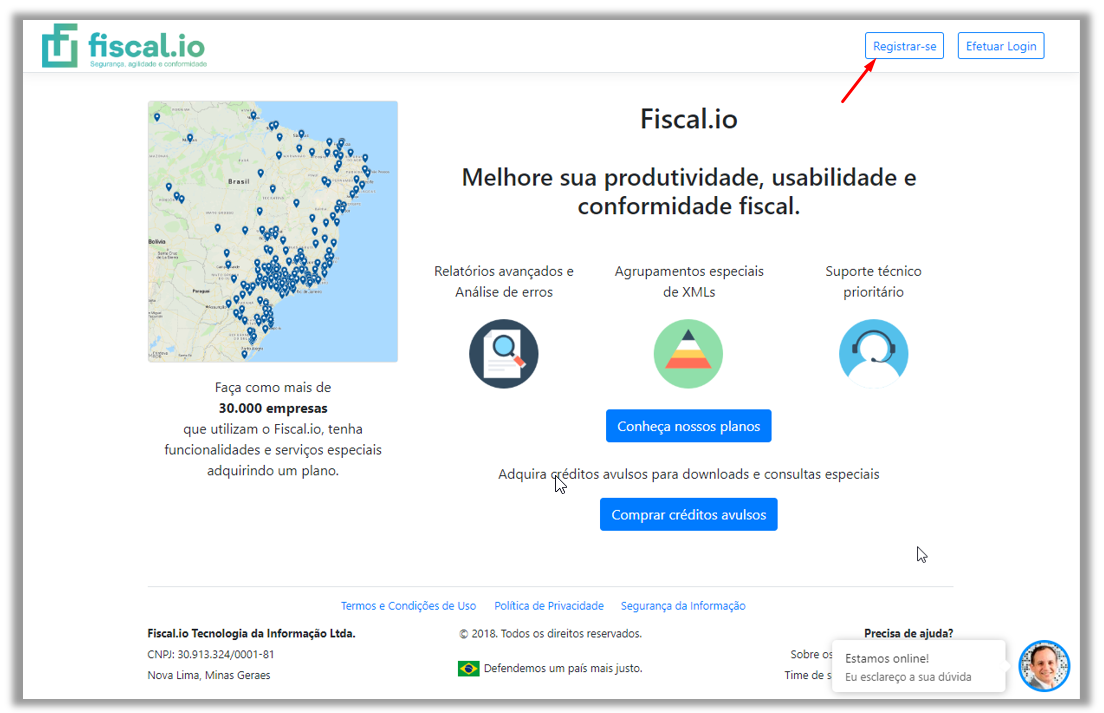Click the fiscal.io logo
The image size is (1104, 713).
pyautogui.click(x=123, y=46)
